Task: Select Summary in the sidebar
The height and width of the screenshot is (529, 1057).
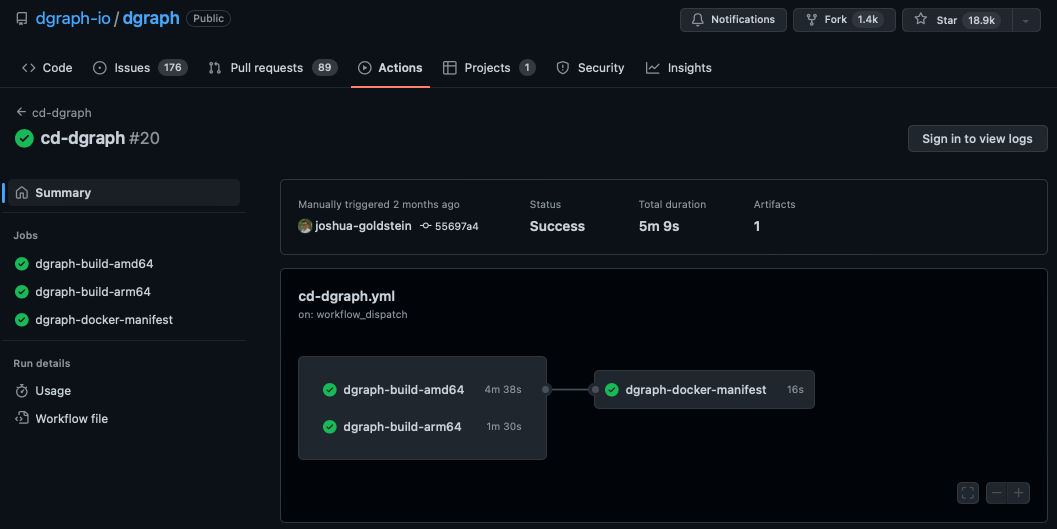Action: coord(124,193)
